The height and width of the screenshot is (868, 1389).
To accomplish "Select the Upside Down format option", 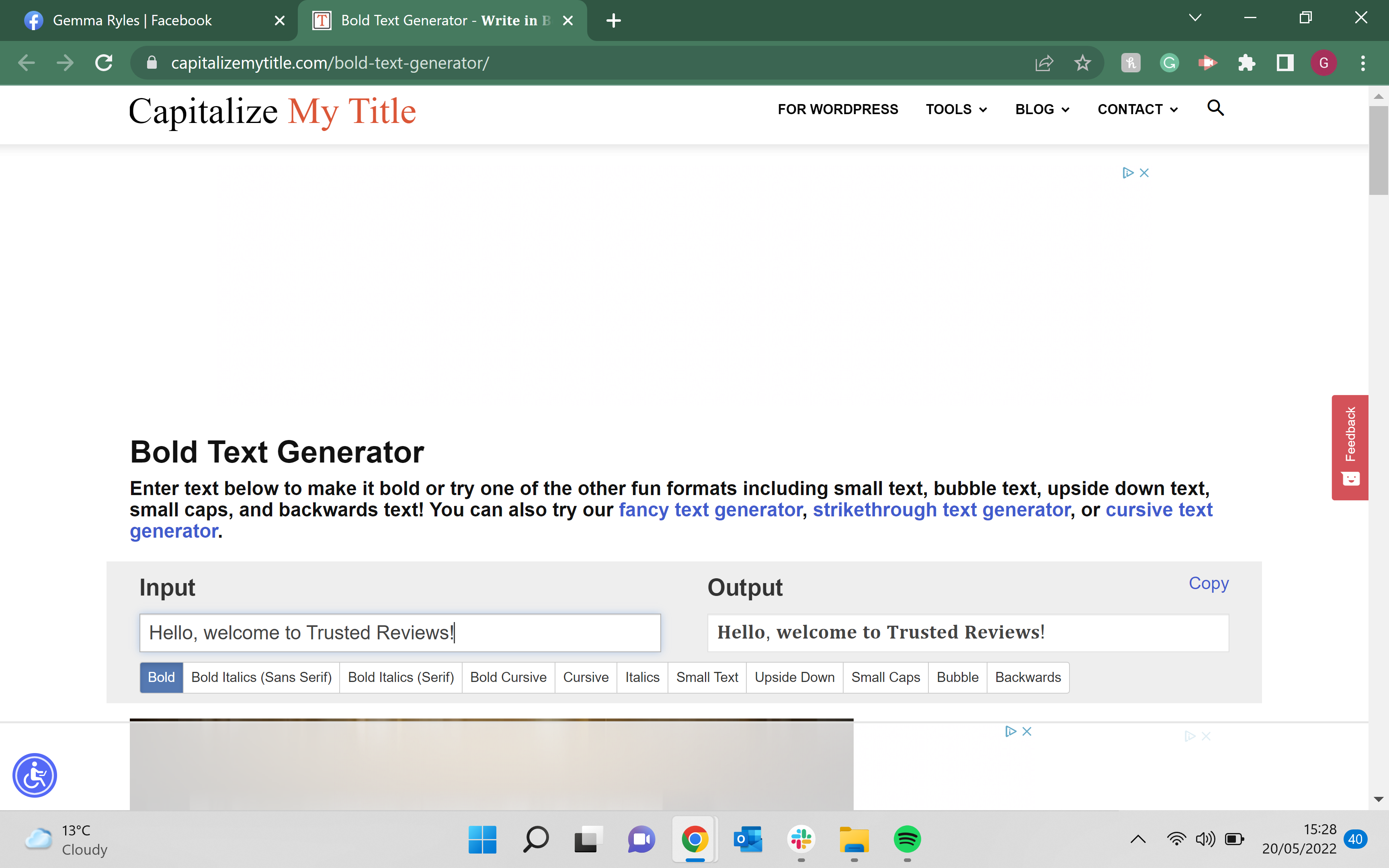I will point(794,678).
